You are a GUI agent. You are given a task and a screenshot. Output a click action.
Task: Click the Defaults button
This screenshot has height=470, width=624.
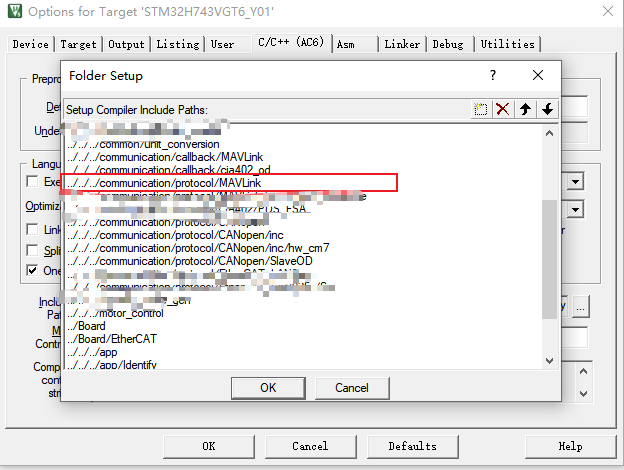click(x=412, y=447)
